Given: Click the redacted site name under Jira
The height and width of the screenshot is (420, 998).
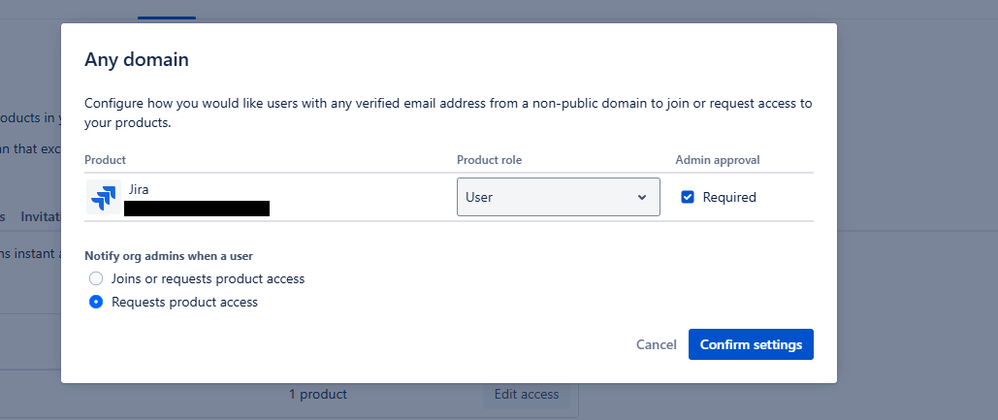Looking at the screenshot, I should (197, 209).
